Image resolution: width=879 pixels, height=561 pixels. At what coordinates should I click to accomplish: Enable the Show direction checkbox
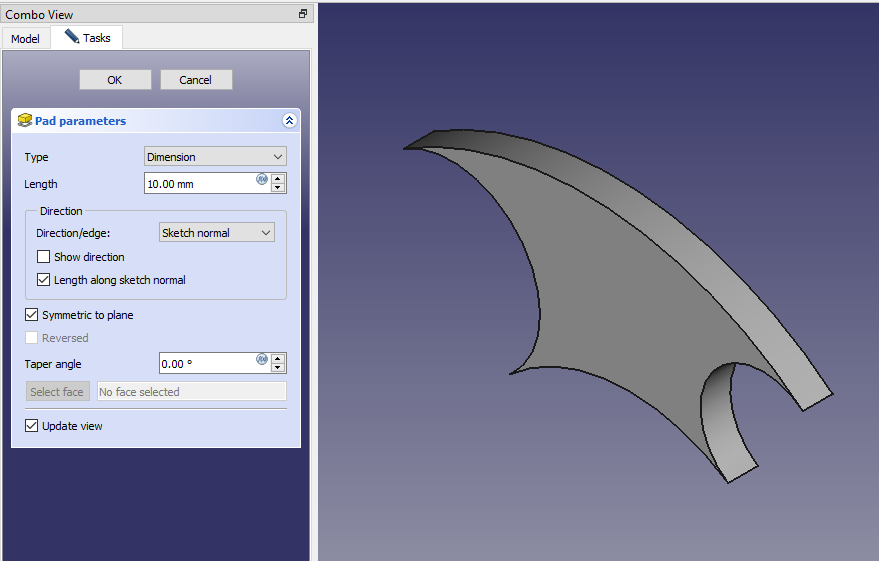44,257
